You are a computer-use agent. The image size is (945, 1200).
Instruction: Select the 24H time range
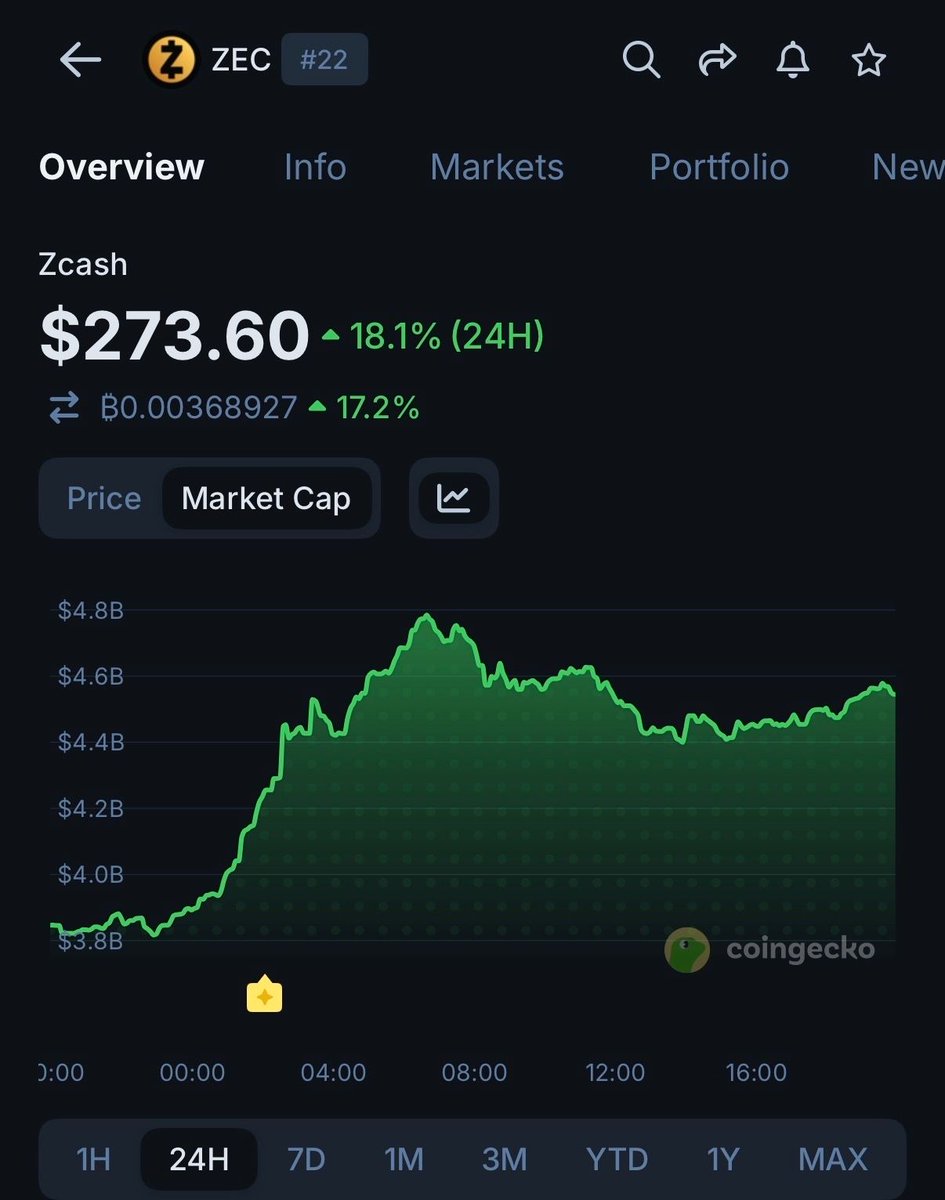[199, 1159]
